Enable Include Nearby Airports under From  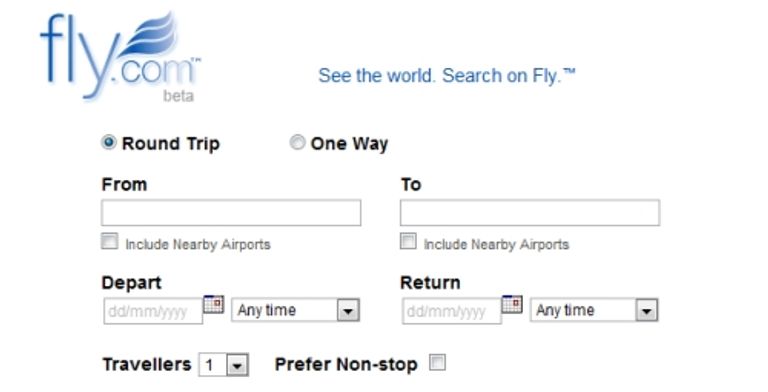[109, 241]
